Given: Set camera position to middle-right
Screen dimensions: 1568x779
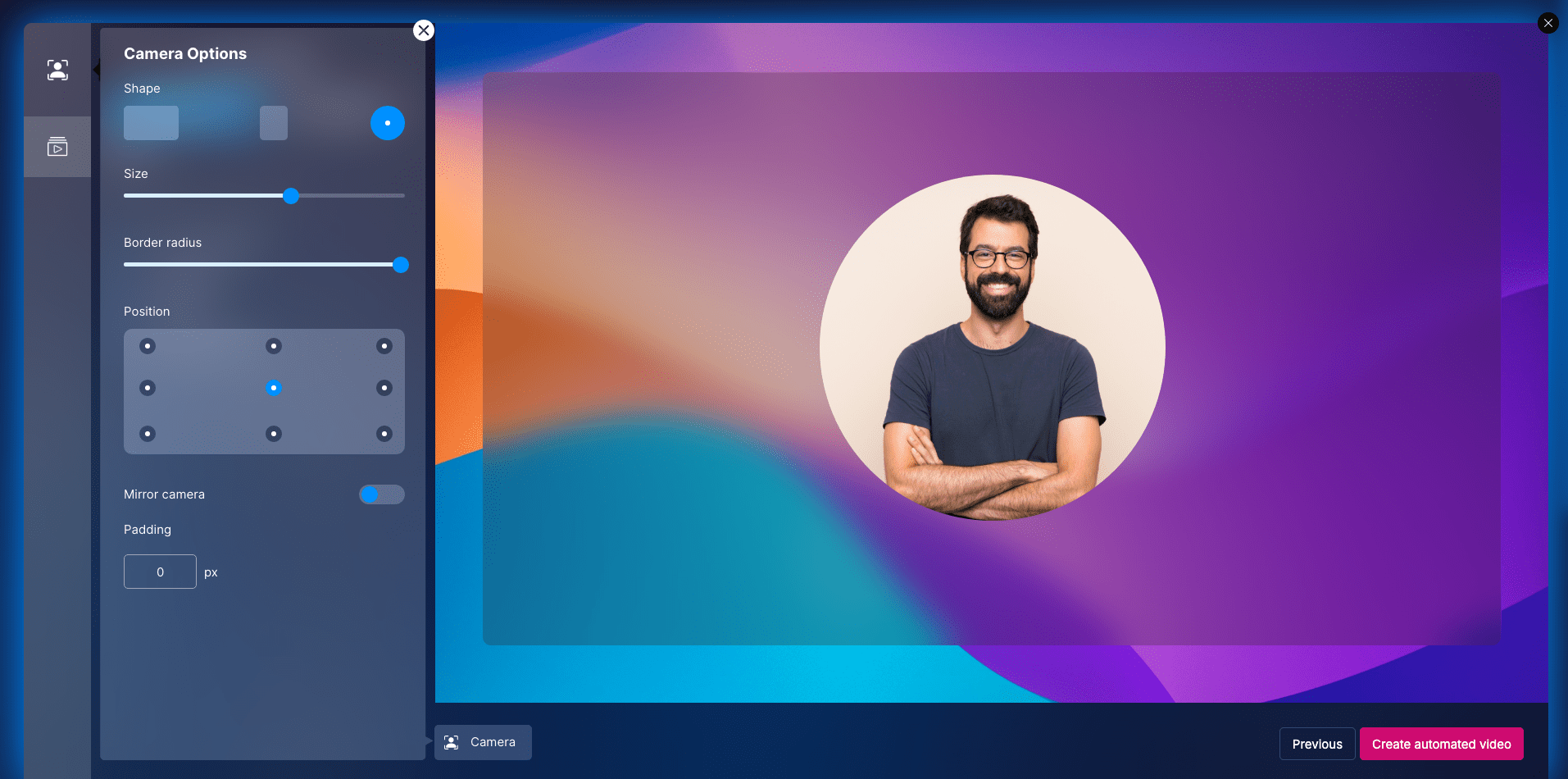Looking at the screenshot, I should click(x=384, y=388).
